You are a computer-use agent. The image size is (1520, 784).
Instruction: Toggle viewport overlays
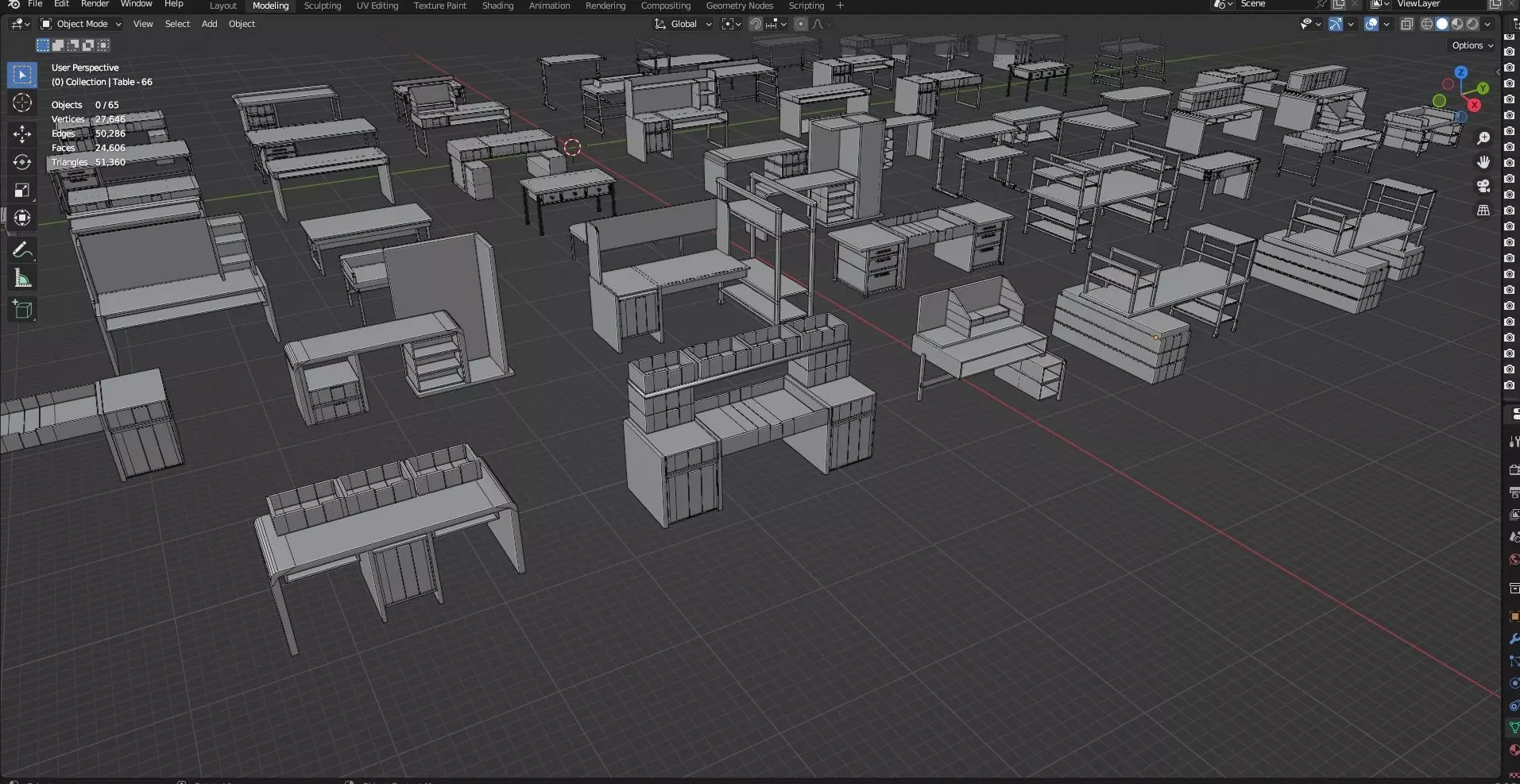pyautogui.click(x=1371, y=24)
